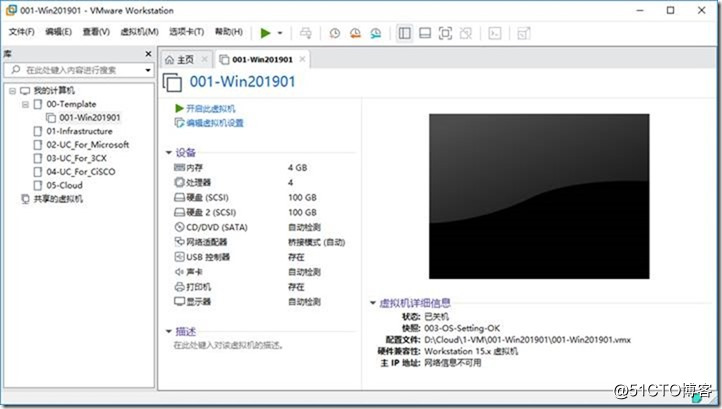Image resolution: width=722 pixels, height=409 pixels.
Task: Collapse the 00-Template folder node
Action: [x=25, y=105]
